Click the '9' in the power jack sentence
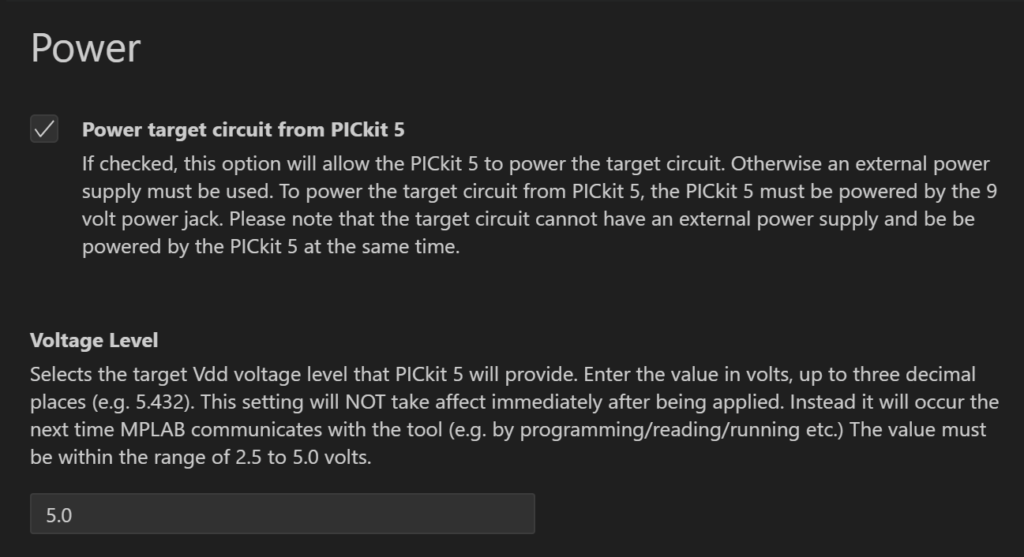1024x557 pixels. pyautogui.click(x=991, y=190)
